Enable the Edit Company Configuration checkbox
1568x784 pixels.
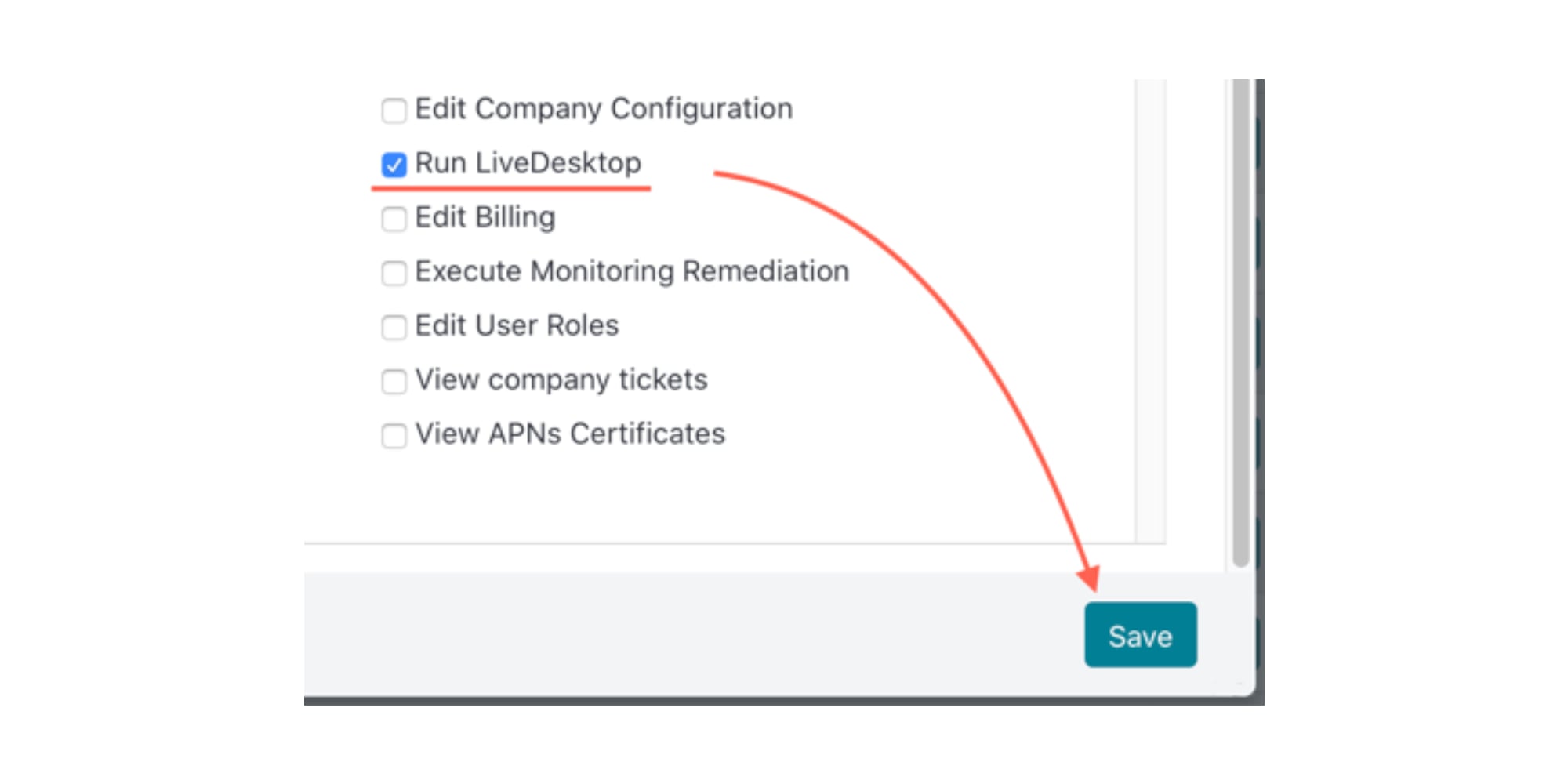pos(394,111)
